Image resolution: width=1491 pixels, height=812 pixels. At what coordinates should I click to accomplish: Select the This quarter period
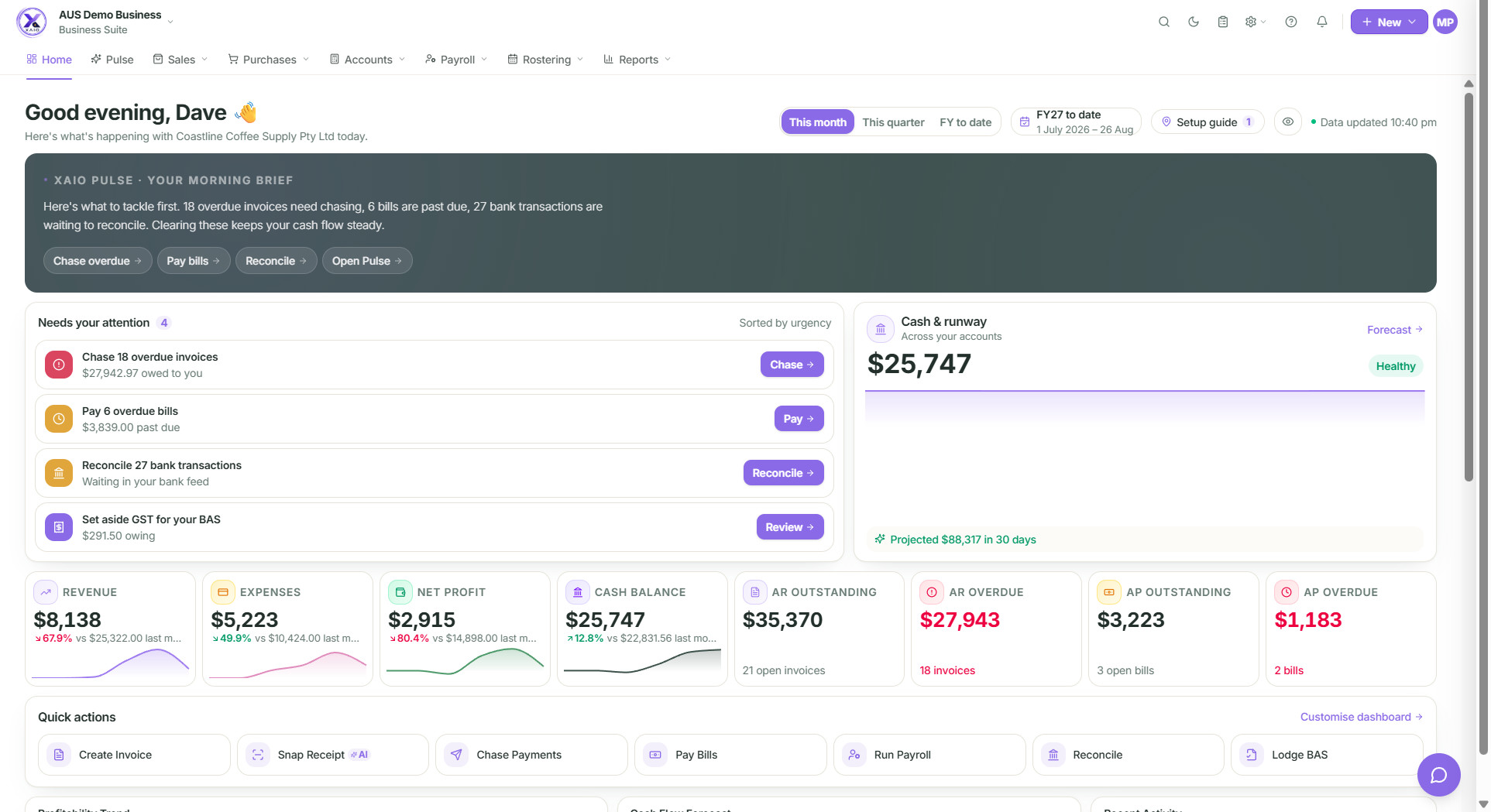click(893, 122)
